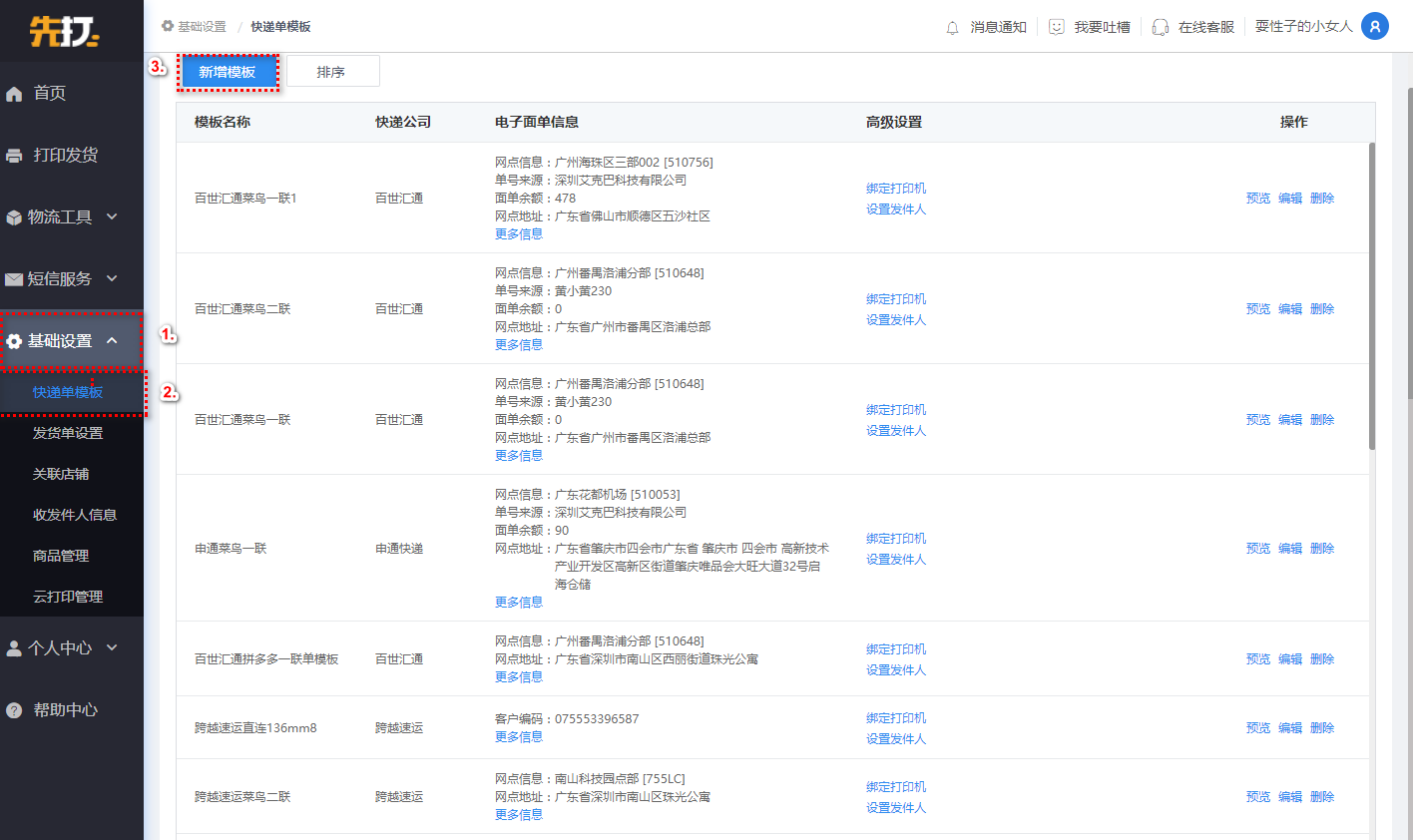Preview the 百世汇通菜鸟一联 template
Viewport: 1413px width, 840px height.
point(1258,419)
